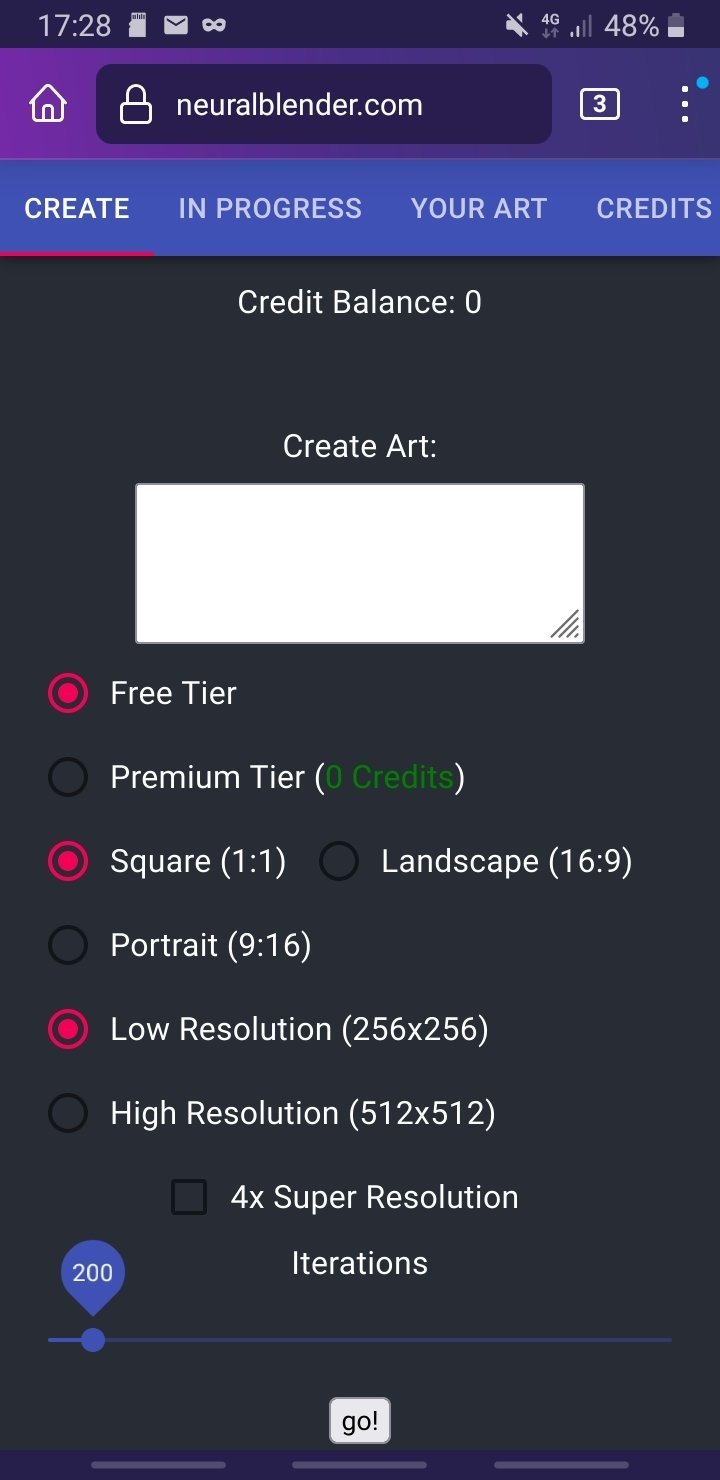The width and height of the screenshot is (720, 1480).
Task: Tap the mail notification icon in status bar
Action: pyautogui.click(x=176, y=25)
